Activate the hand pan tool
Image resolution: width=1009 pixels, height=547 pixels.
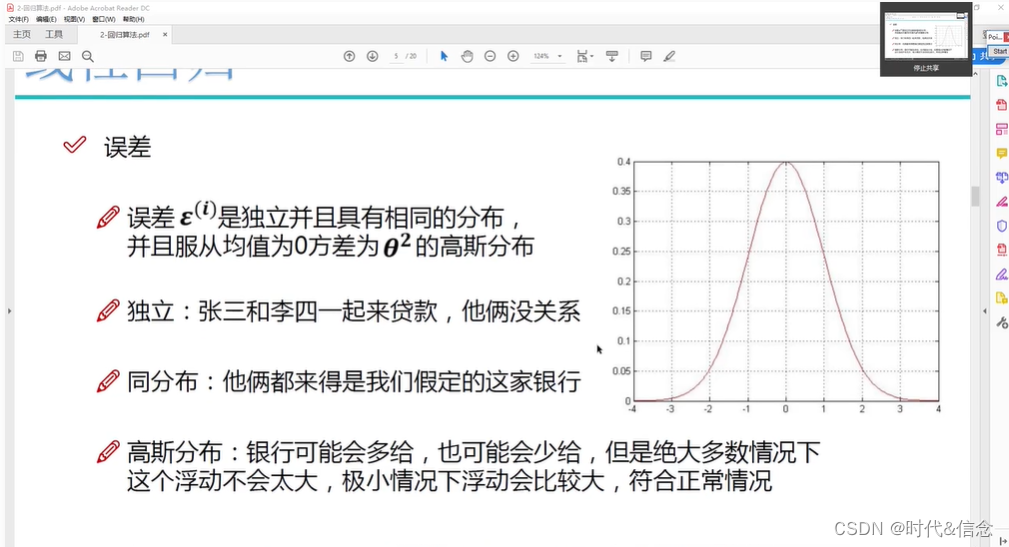467,56
